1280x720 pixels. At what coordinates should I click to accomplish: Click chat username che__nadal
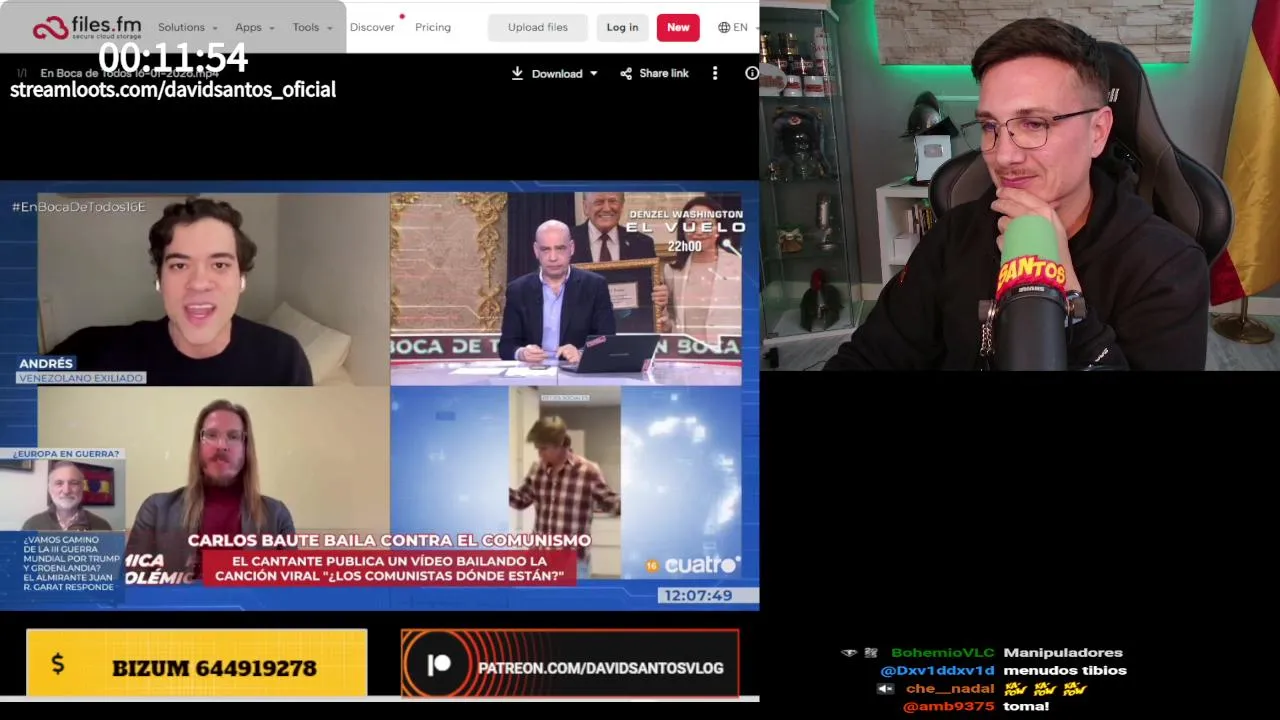pos(951,688)
